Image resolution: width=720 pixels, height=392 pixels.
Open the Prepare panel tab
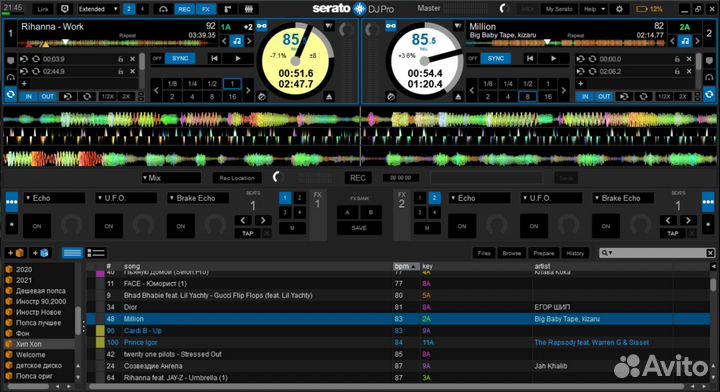544,253
